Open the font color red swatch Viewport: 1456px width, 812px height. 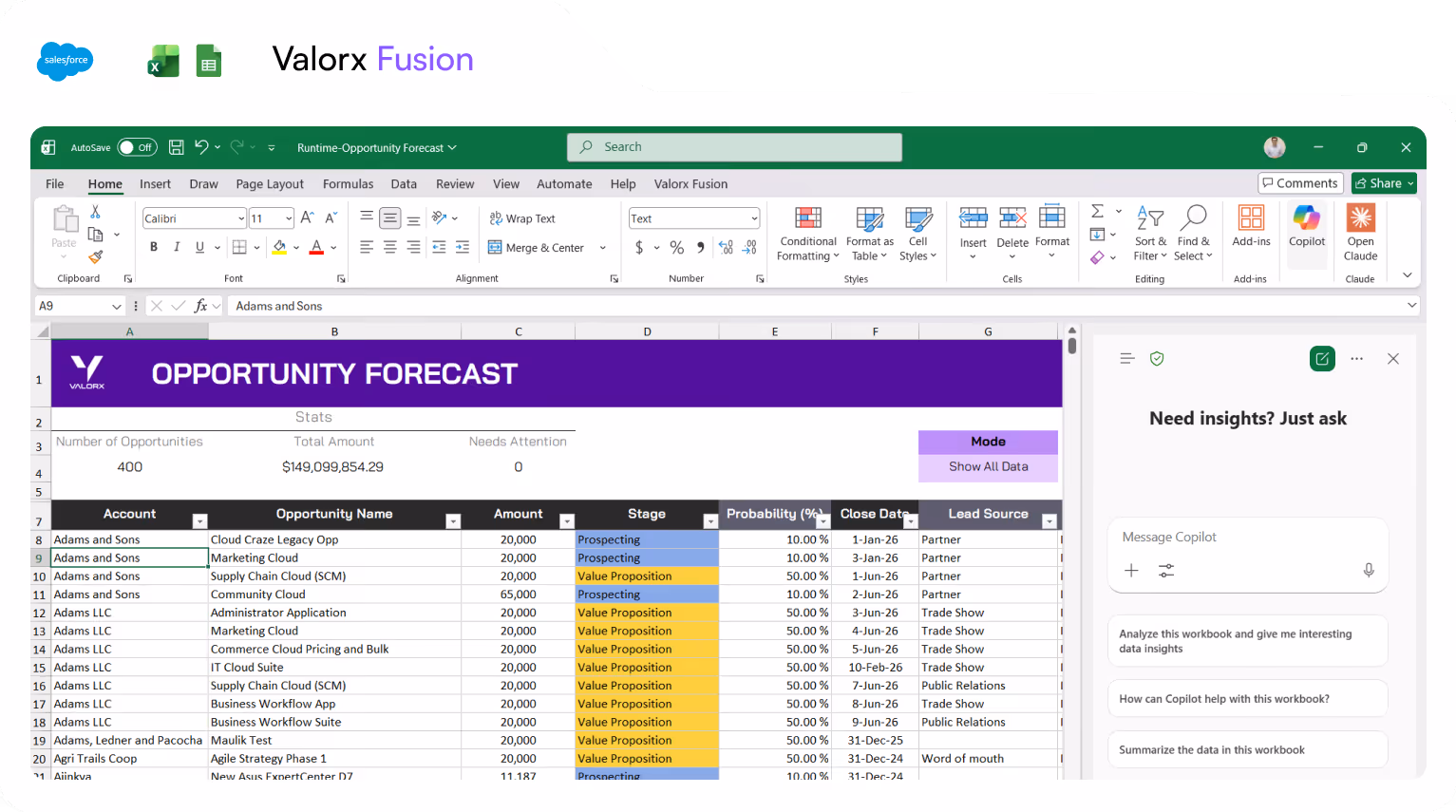tap(317, 246)
